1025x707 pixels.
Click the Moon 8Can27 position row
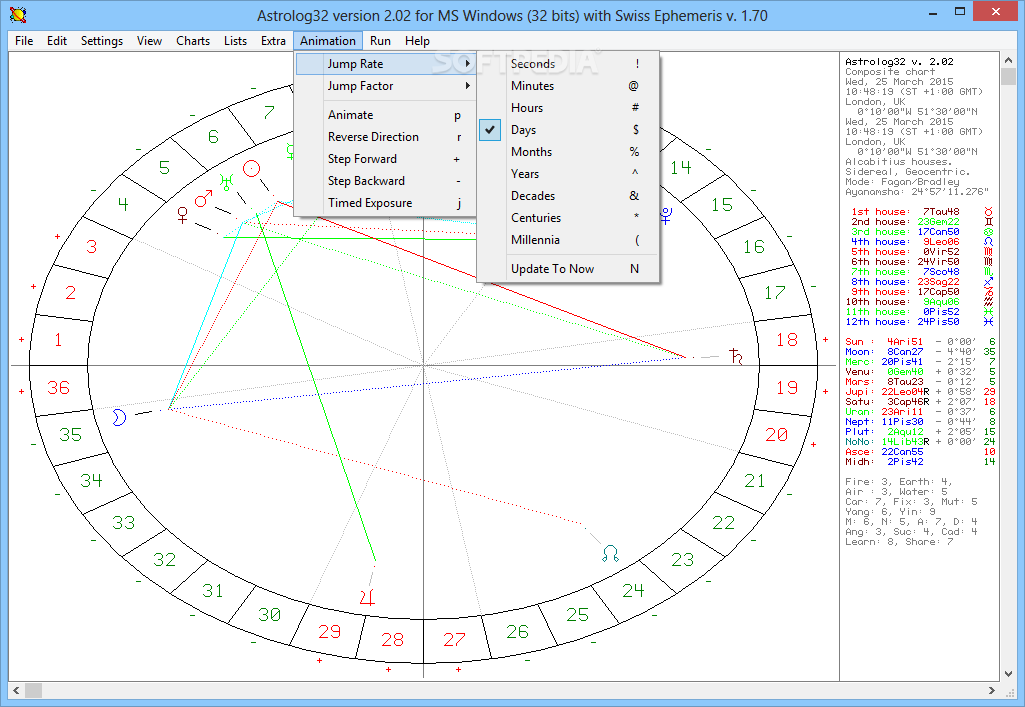click(x=920, y=352)
